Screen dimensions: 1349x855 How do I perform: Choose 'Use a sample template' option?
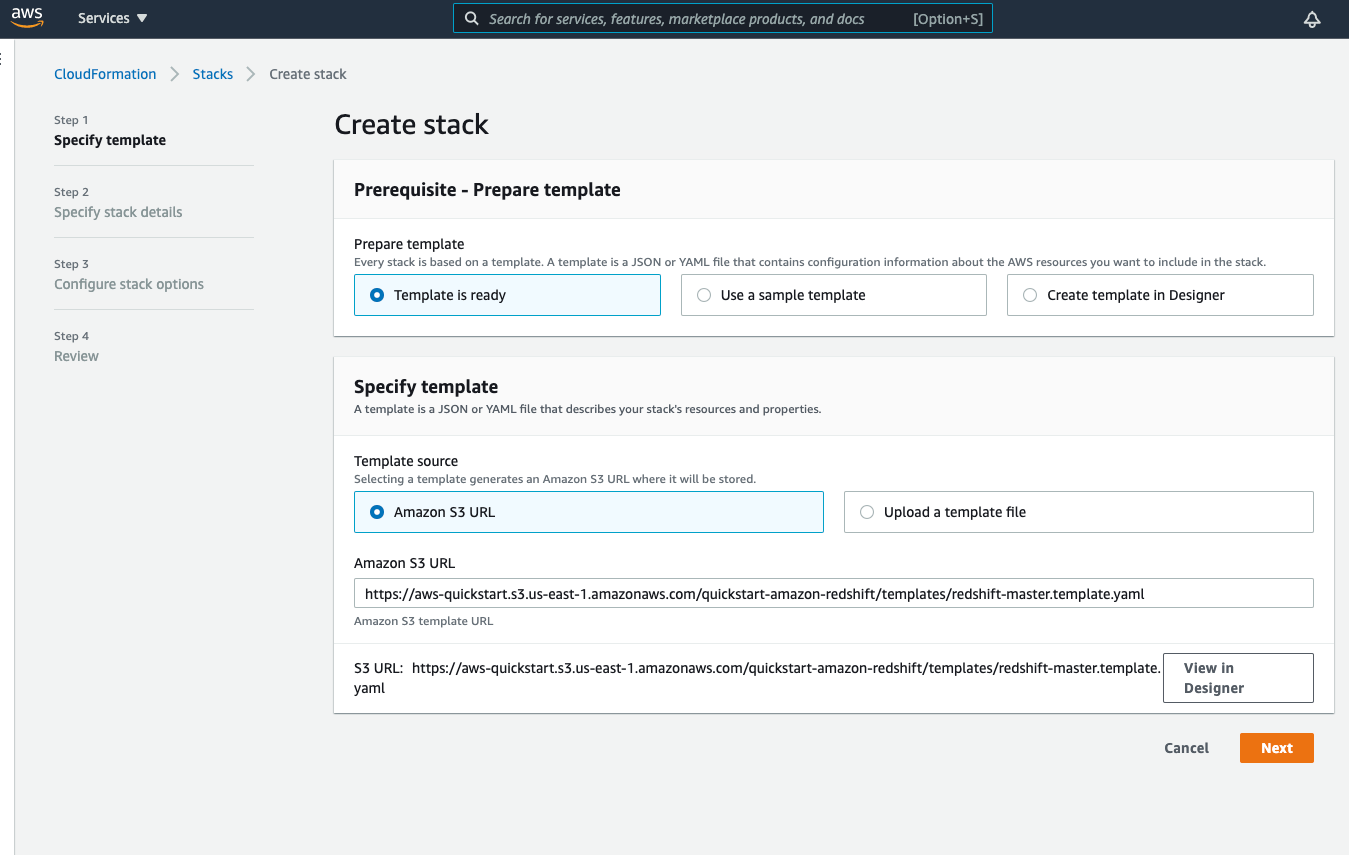pyautogui.click(x=833, y=295)
